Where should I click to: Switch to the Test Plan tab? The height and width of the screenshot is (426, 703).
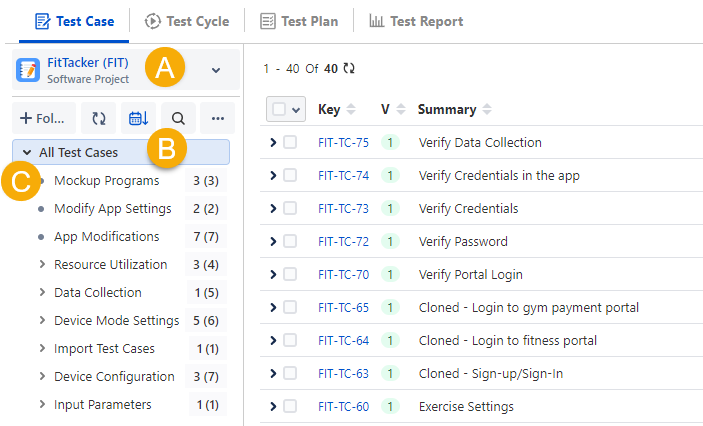tap(299, 22)
